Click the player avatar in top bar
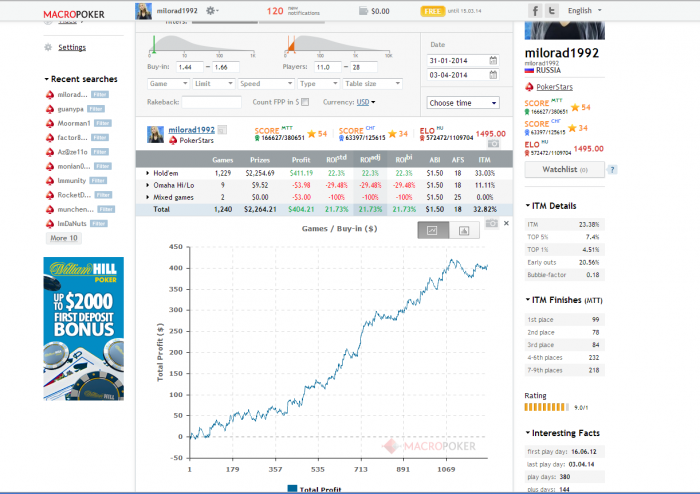Viewport: 700px width, 494px height. pos(144,11)
